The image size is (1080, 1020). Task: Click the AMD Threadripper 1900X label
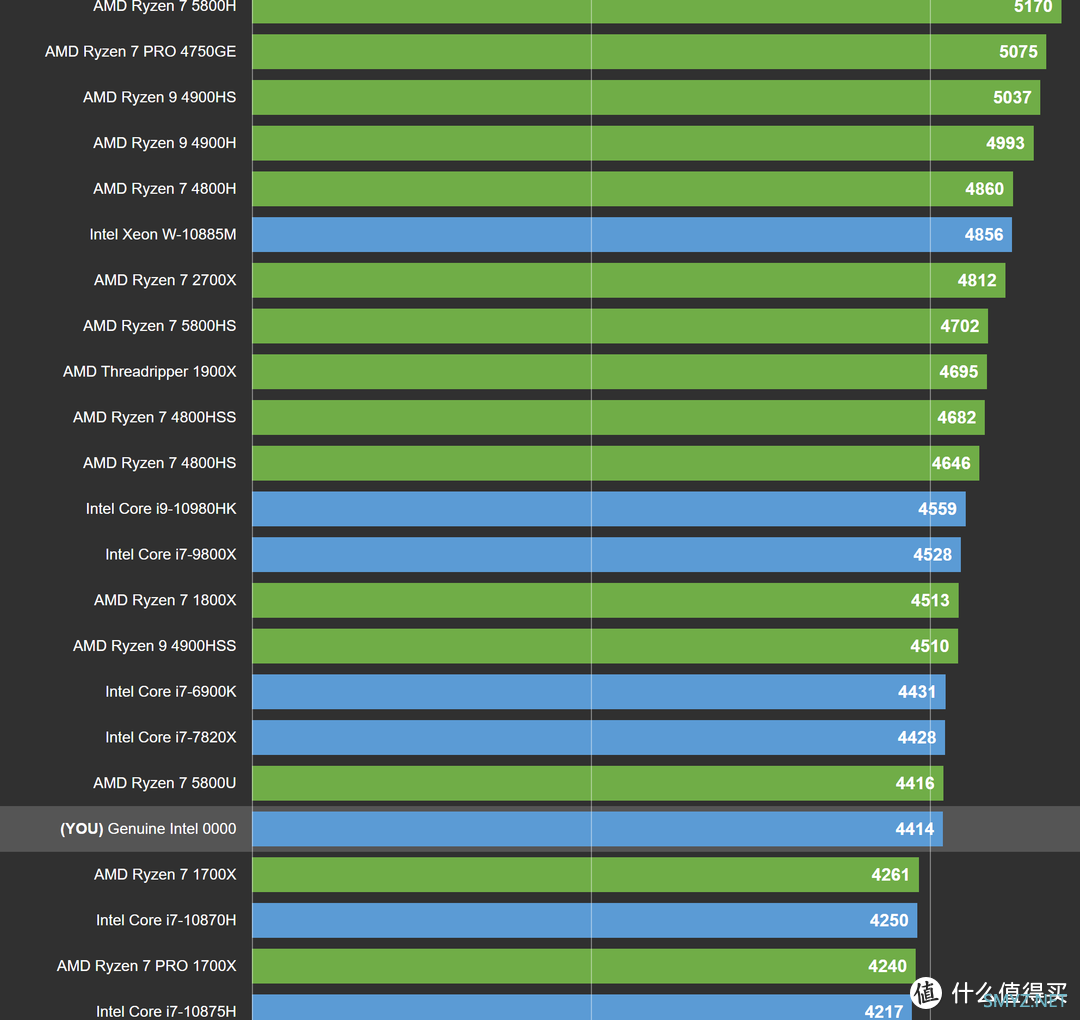click(x=149, y=372)
